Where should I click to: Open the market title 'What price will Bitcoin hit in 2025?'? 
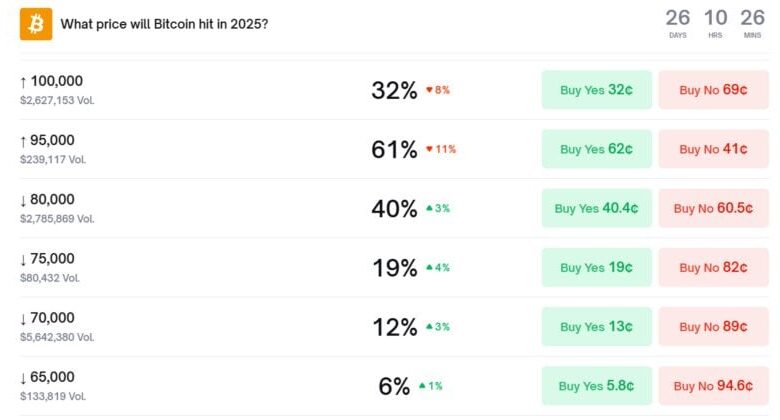[164, 24]
